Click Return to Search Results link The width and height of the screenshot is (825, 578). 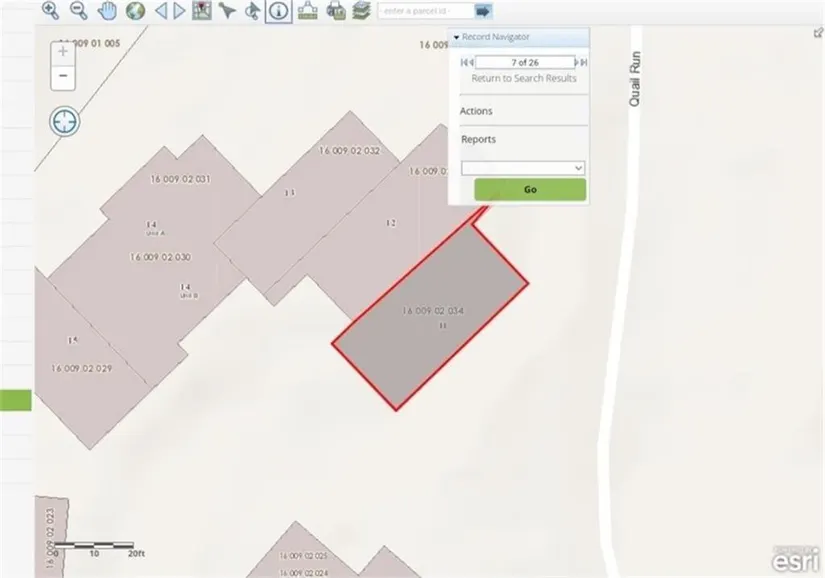pyautogui.click(x=523, y=78)
